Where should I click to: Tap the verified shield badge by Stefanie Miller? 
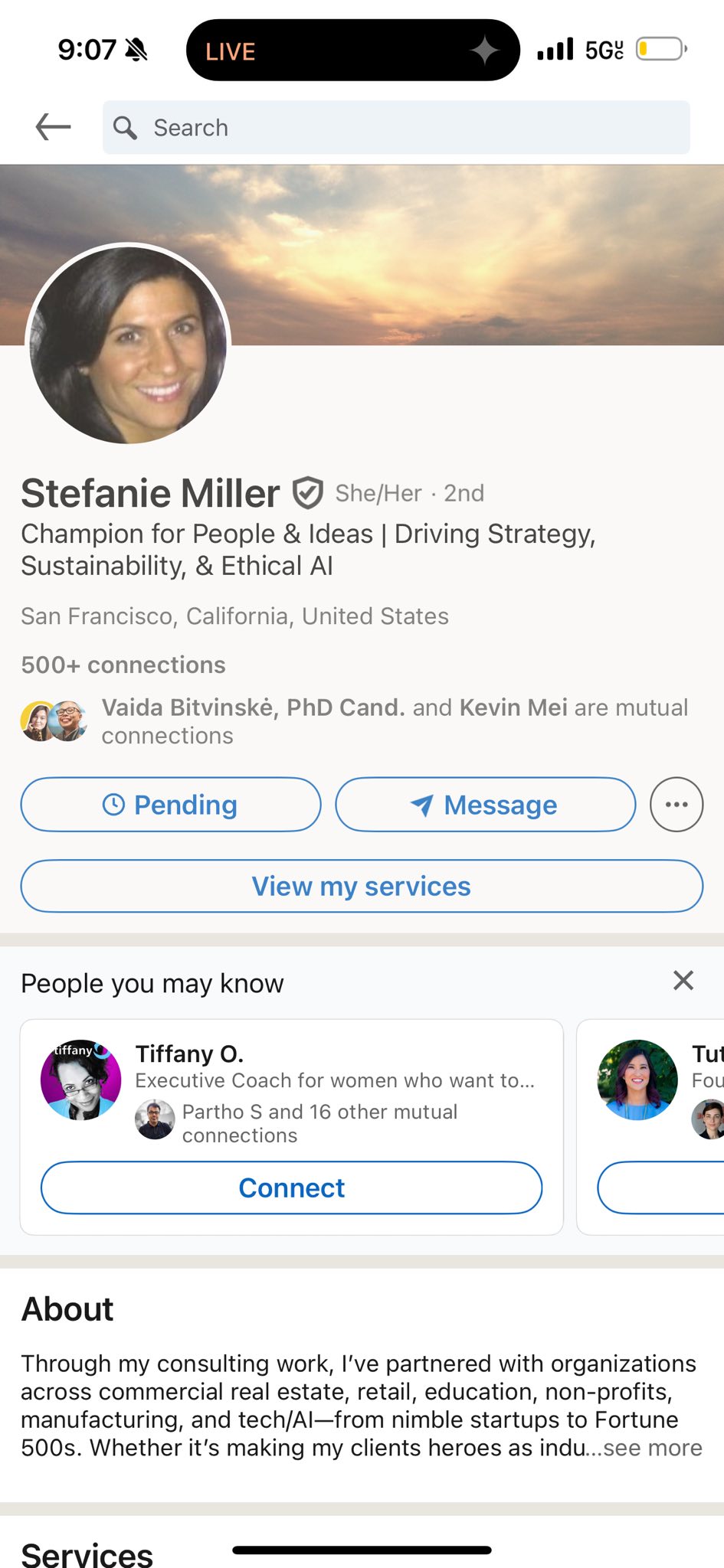308,493
